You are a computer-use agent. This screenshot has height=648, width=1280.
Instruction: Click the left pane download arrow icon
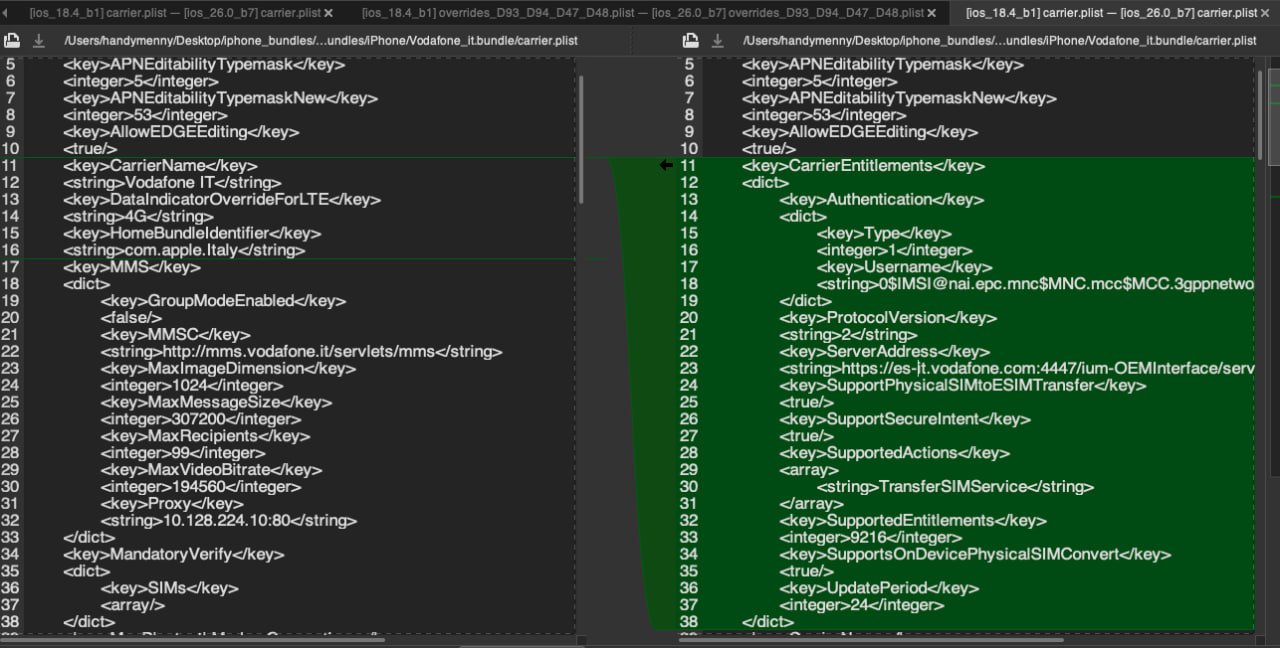coord(39,41)
